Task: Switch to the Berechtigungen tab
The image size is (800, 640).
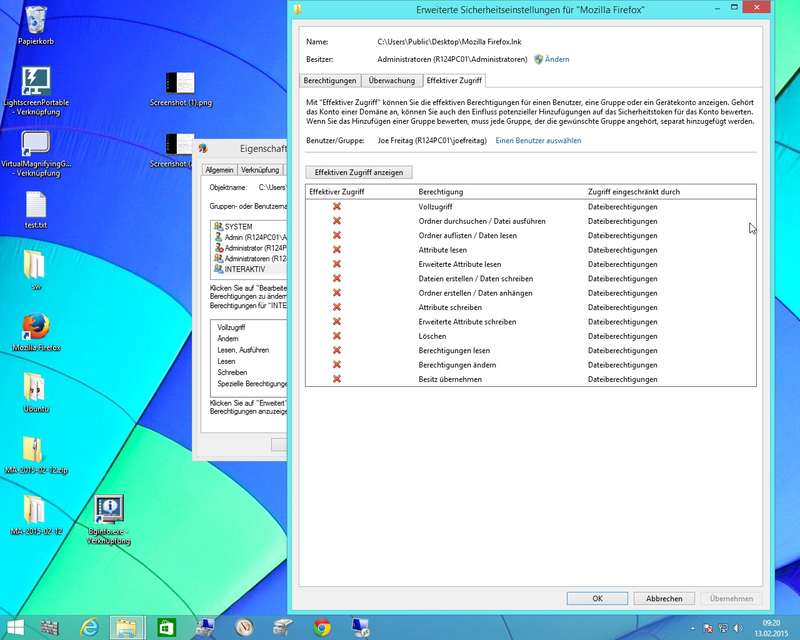Action: click(x=329, y=79)
